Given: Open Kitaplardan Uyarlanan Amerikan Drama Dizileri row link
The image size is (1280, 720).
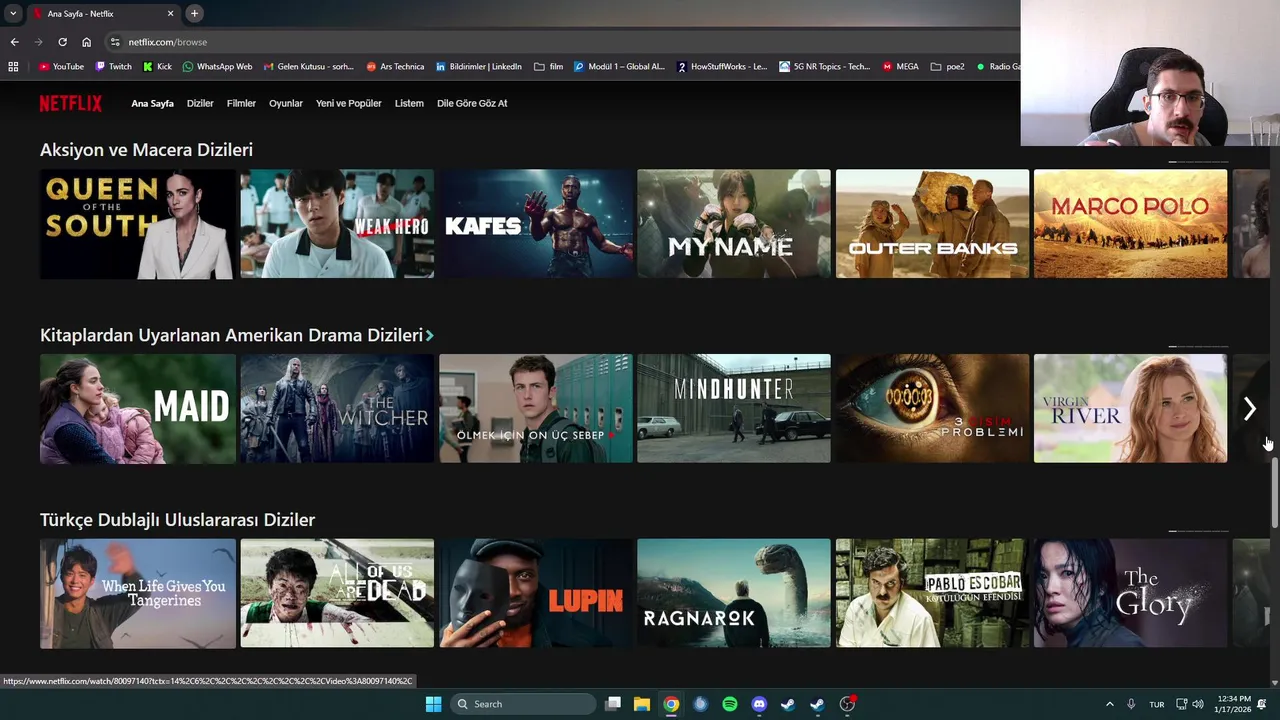Looking at the screenshot, I should point(237,335).
